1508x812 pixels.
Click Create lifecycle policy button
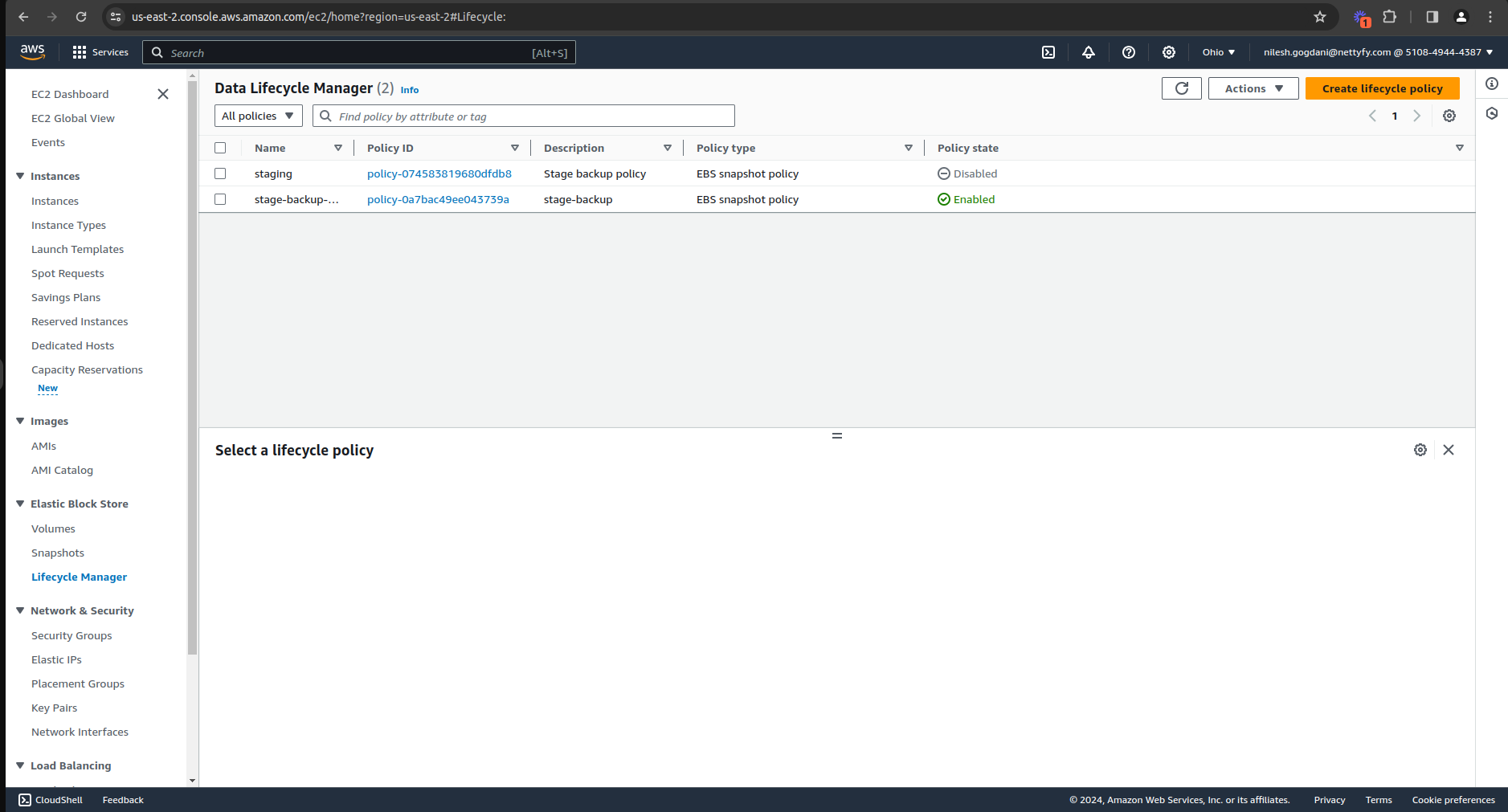(x=1382, y=88)
